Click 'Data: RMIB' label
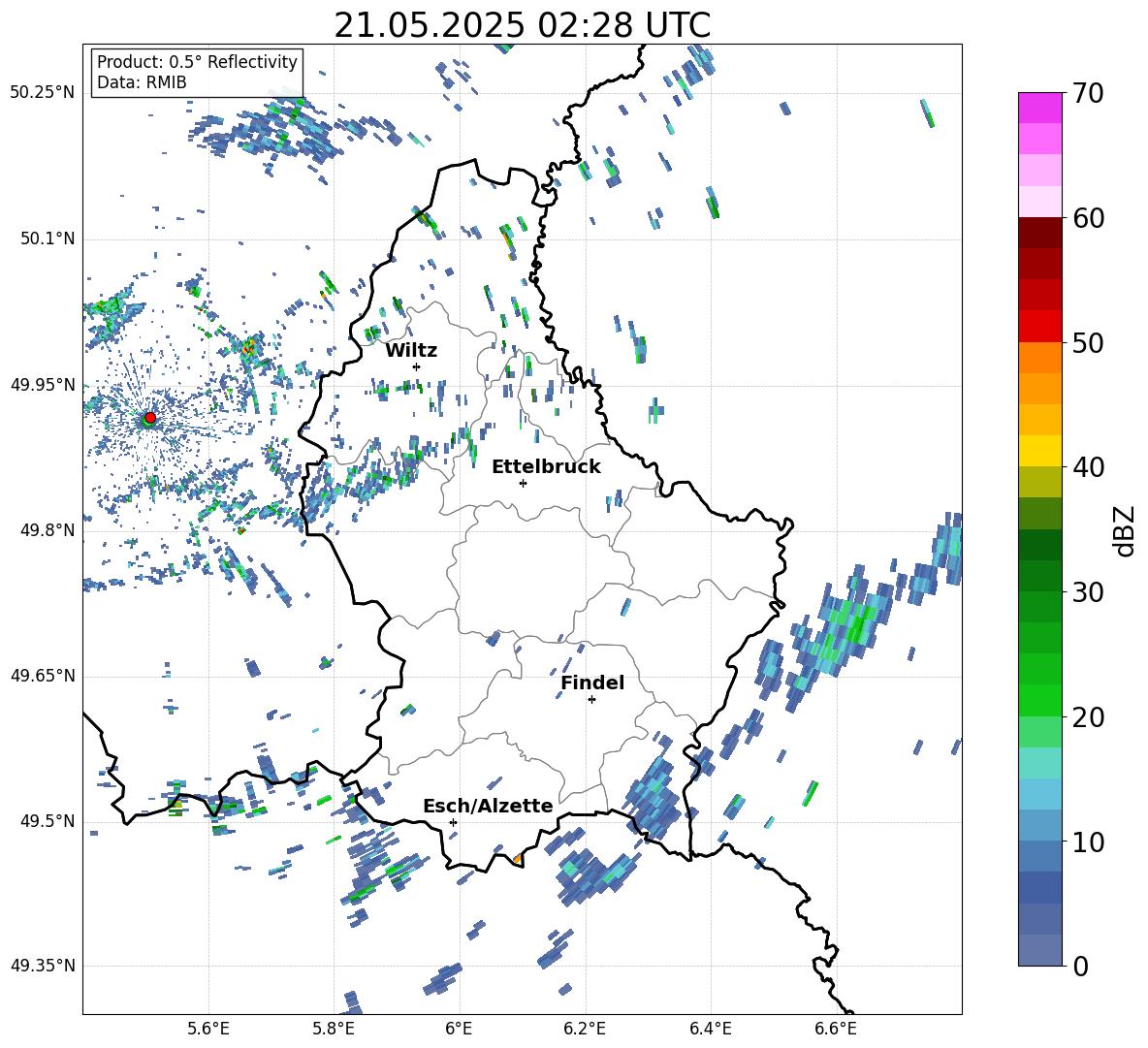 [142, 82]
